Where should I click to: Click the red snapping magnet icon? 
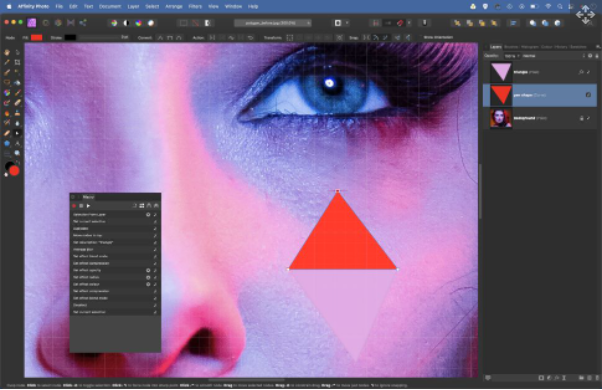coord(400,23)
